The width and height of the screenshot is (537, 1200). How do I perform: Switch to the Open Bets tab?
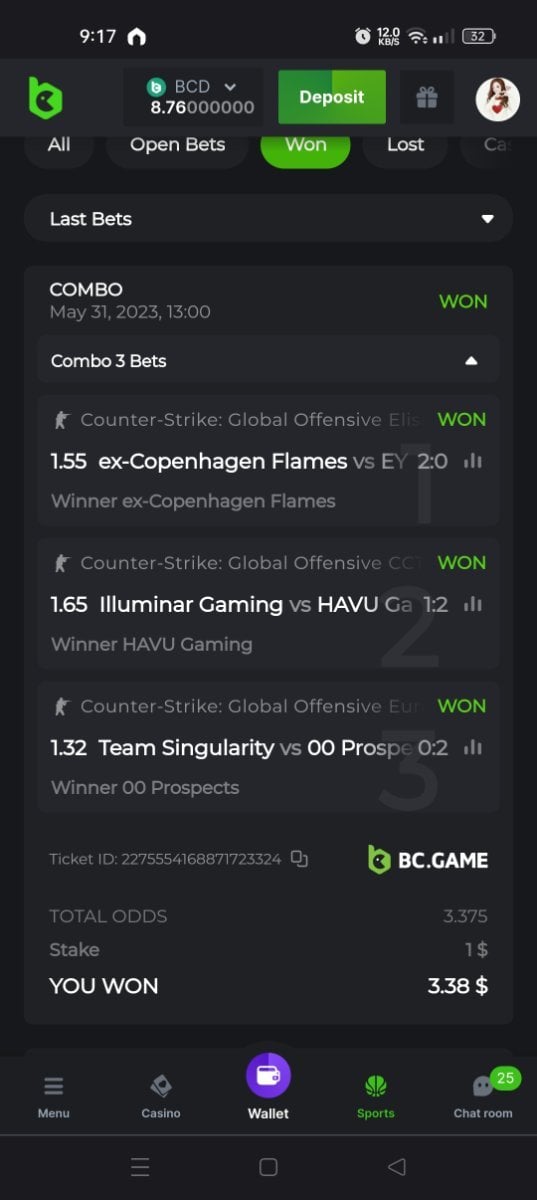177,144
